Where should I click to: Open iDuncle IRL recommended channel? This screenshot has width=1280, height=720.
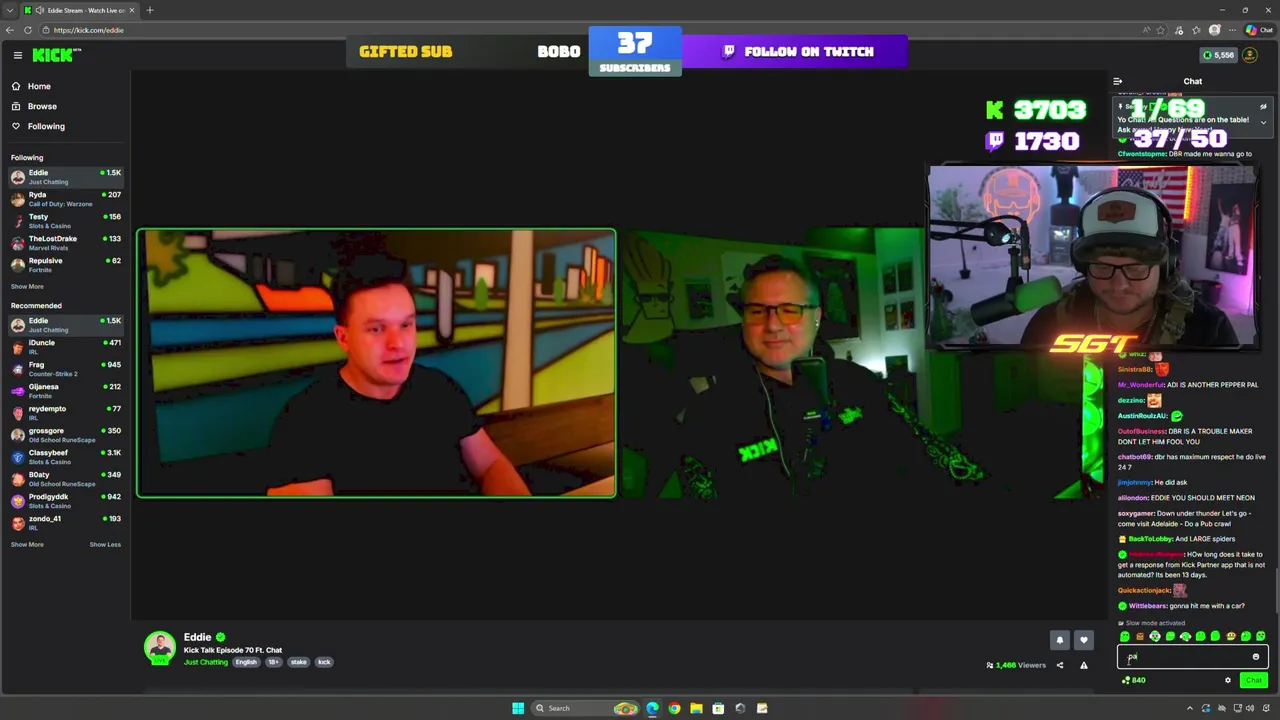(65, 347)
